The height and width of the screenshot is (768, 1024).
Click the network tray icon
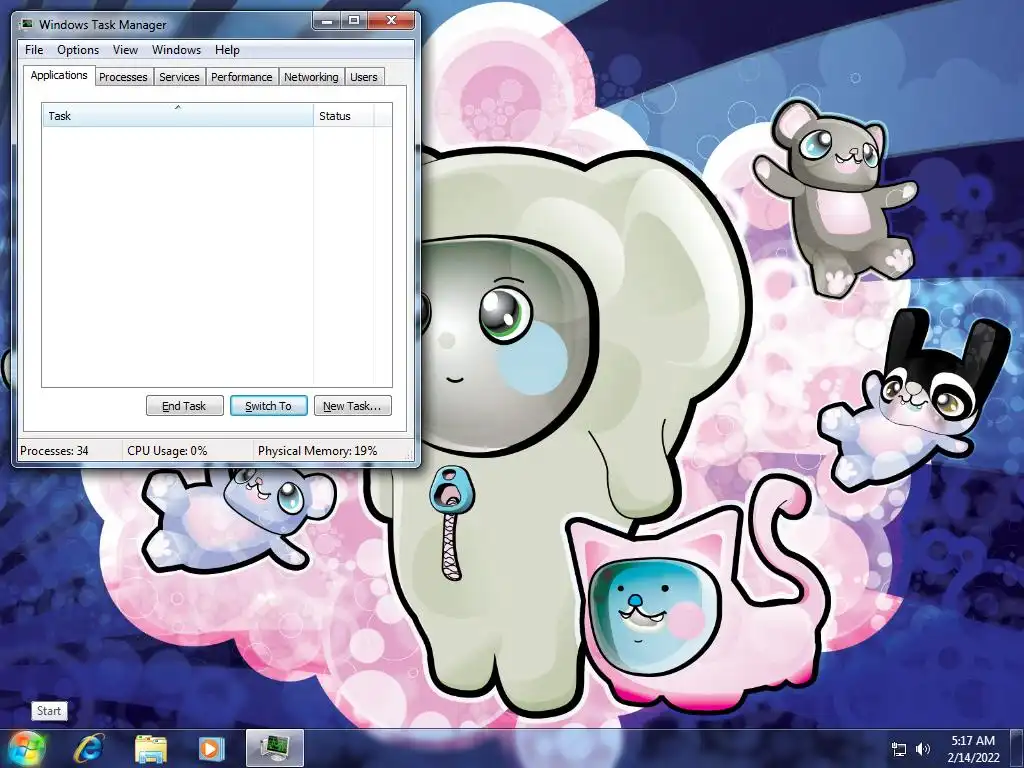(x=899, y=749)
